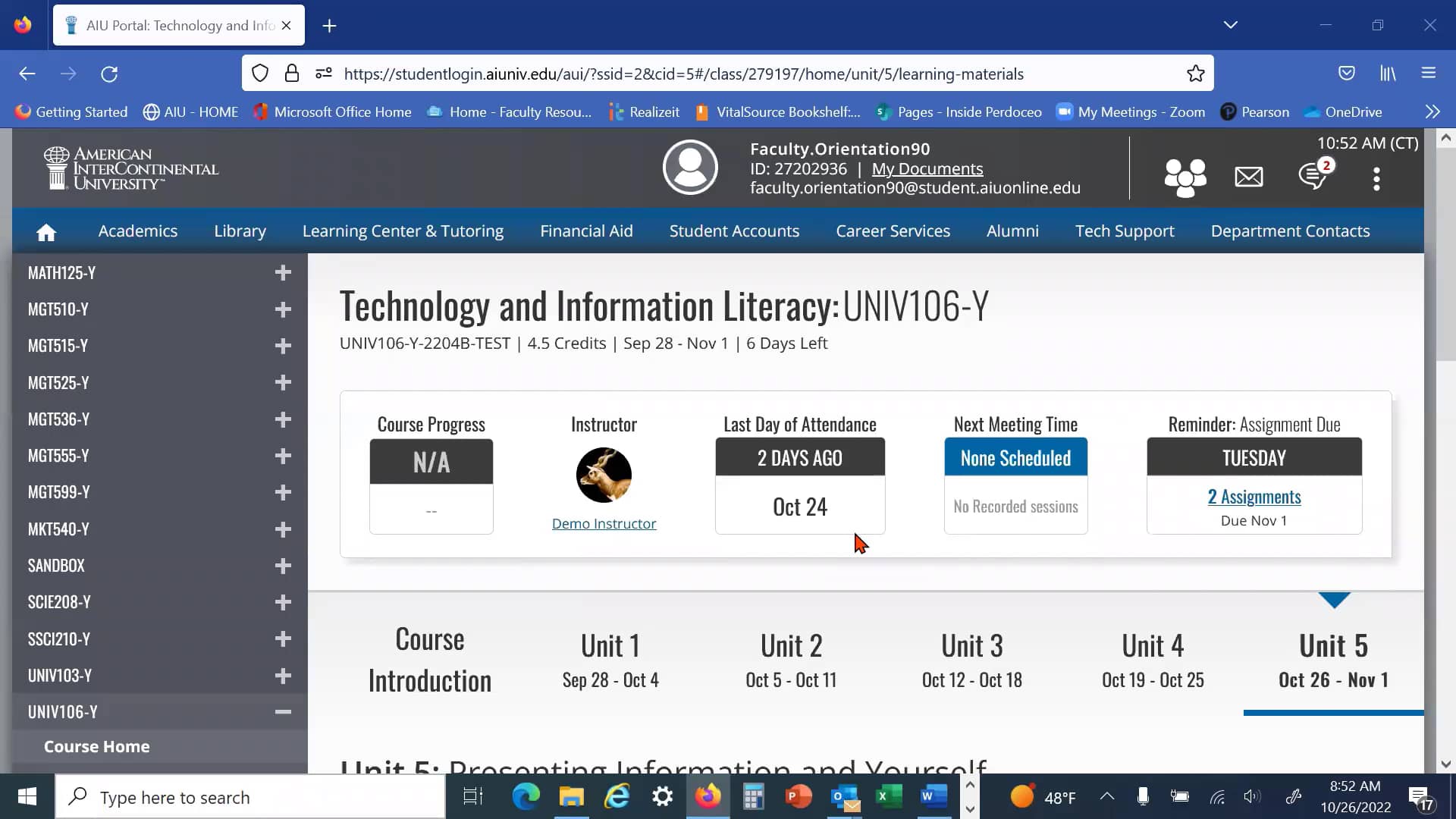Reload the page with the refresh icon
This screenshot has height=819, width=1456.
(x=109, y=74)
